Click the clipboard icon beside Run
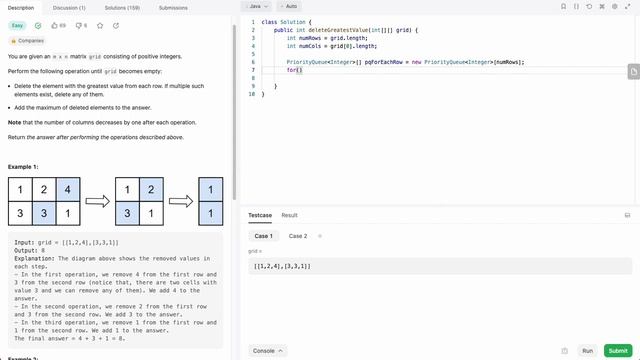 pyautogui.click(x=564, y=351)
